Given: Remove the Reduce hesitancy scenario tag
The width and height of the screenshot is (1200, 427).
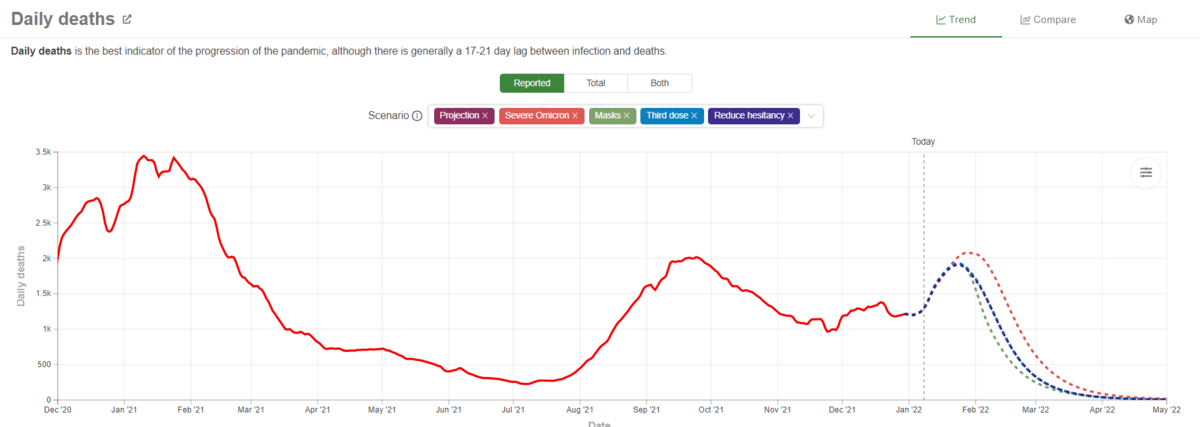Looking at the screenshot, I should click(790, 116).
